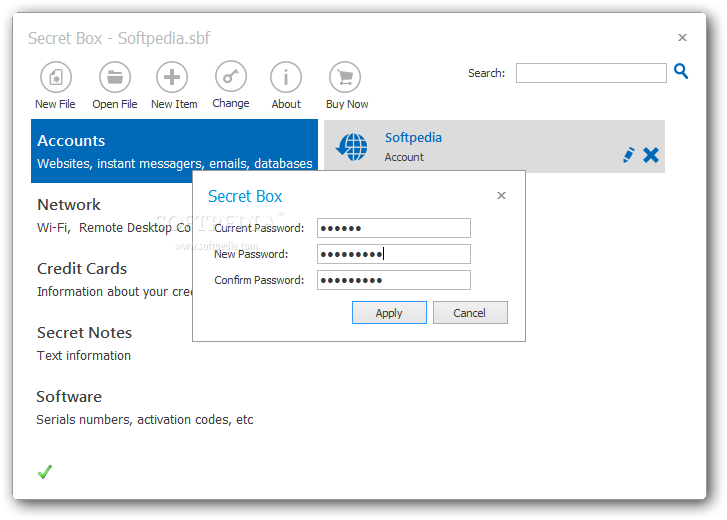The height and width of the screenshot is (520, 727).
Task: Select the Software category
Action: click(x=174, y=407)
